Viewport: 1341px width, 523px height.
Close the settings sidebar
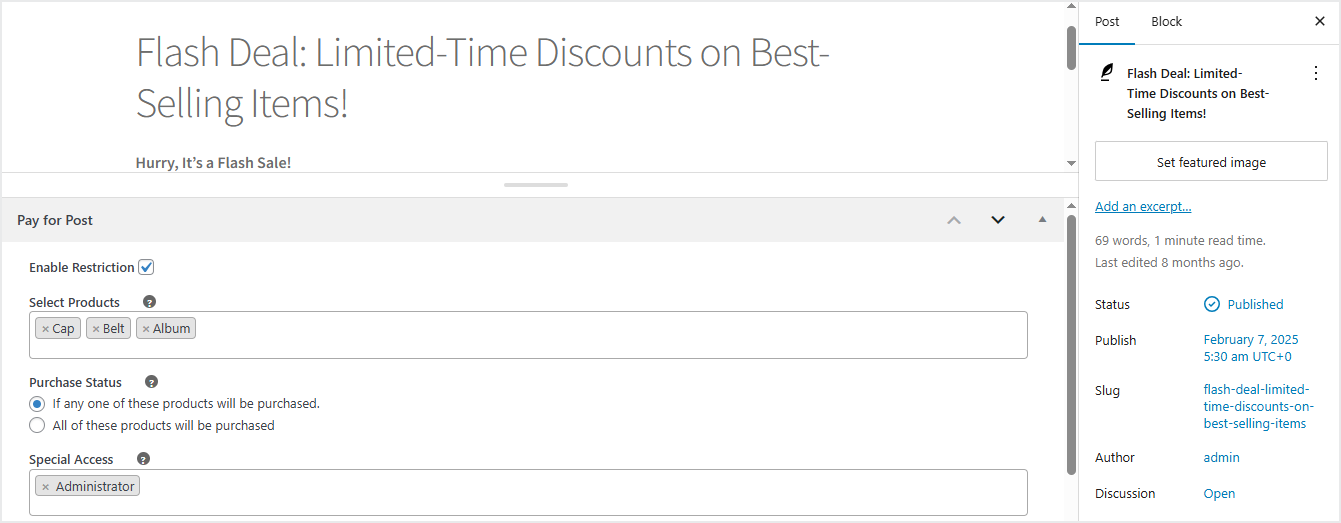coord(1319,21)
